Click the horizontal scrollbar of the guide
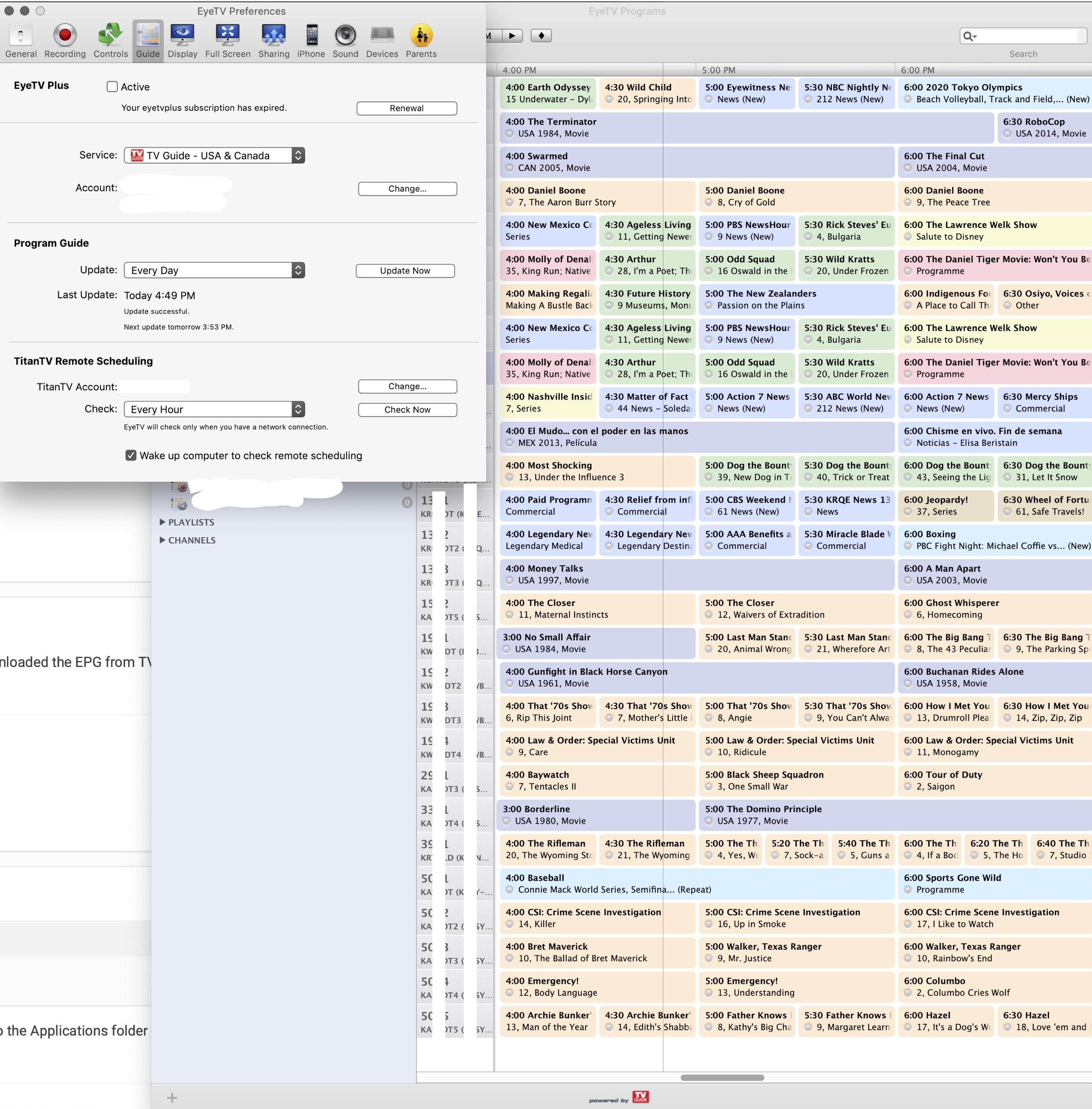Screen dimensions: 1092x1109 pyautogui.click(x=722, y=1078)
